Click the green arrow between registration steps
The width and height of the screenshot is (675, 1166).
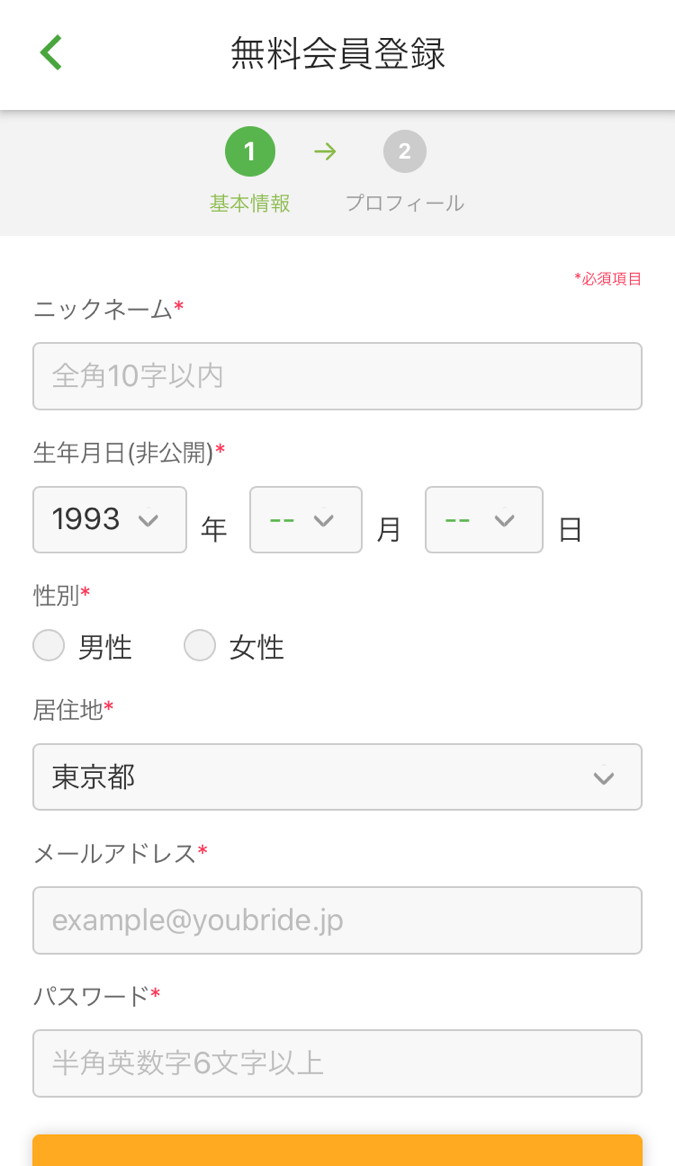coord(325,151)
